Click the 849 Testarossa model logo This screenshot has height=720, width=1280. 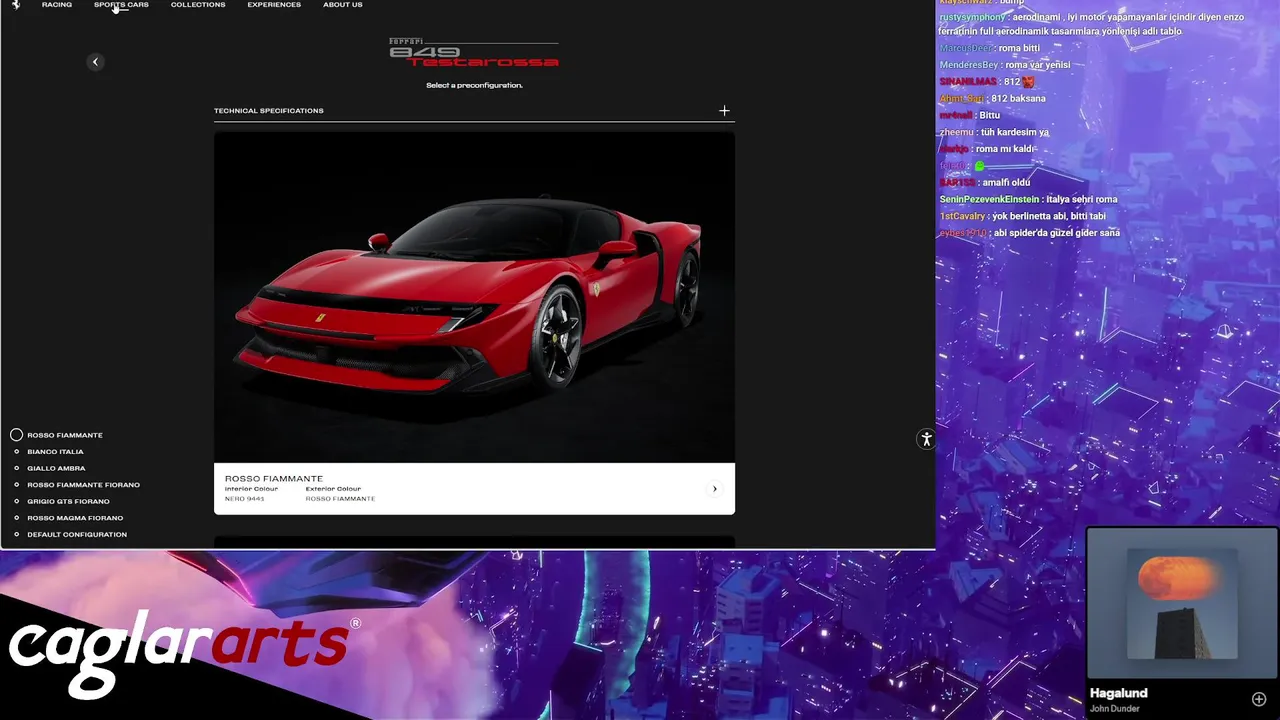[x=474, y=54]
